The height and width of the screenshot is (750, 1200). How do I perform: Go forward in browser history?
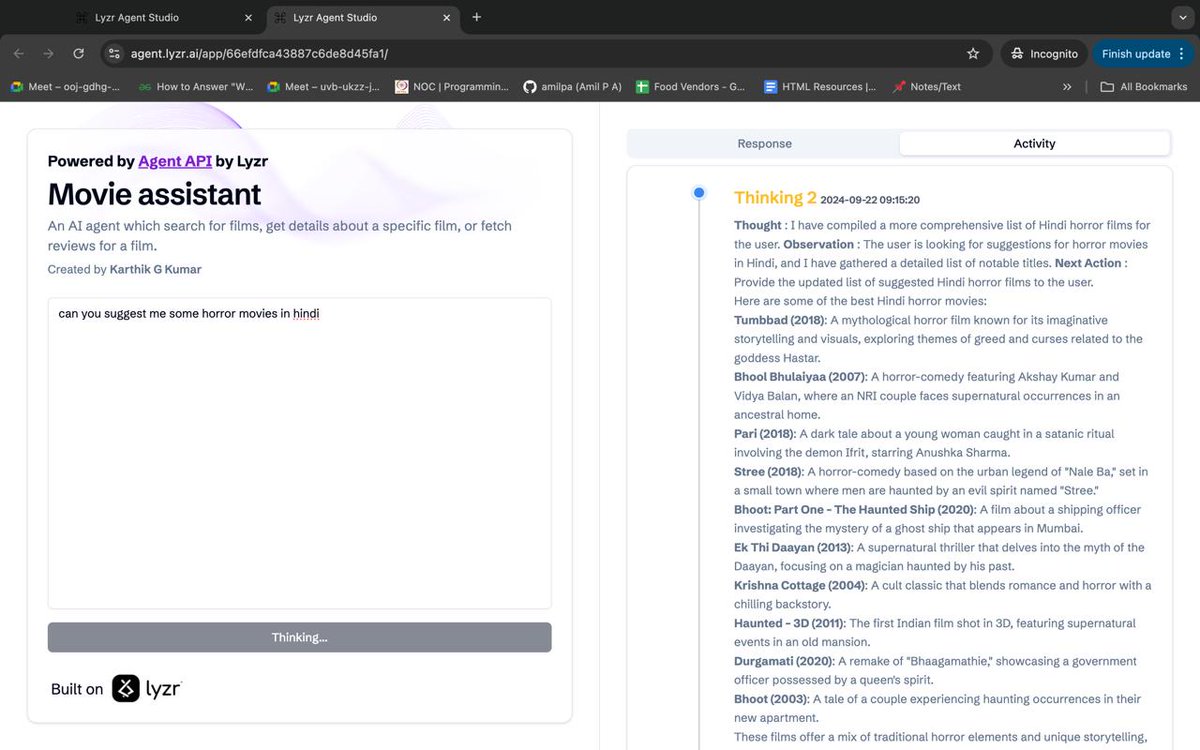(x=48, y=54)
